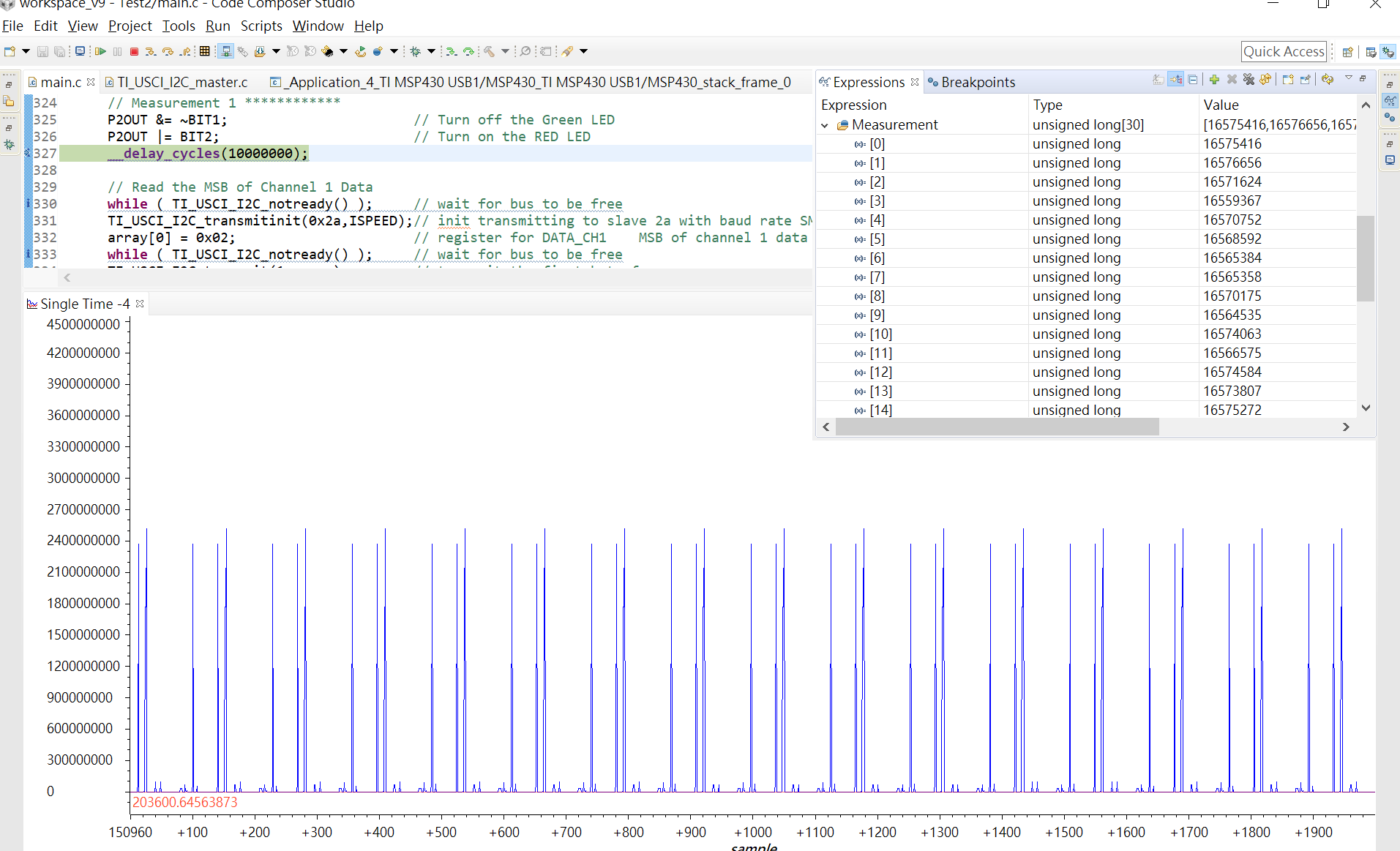The width and height of the screenshot is (1400, 851).
Task: Click the Resume (green play) debug button
Action: (100, 51)
